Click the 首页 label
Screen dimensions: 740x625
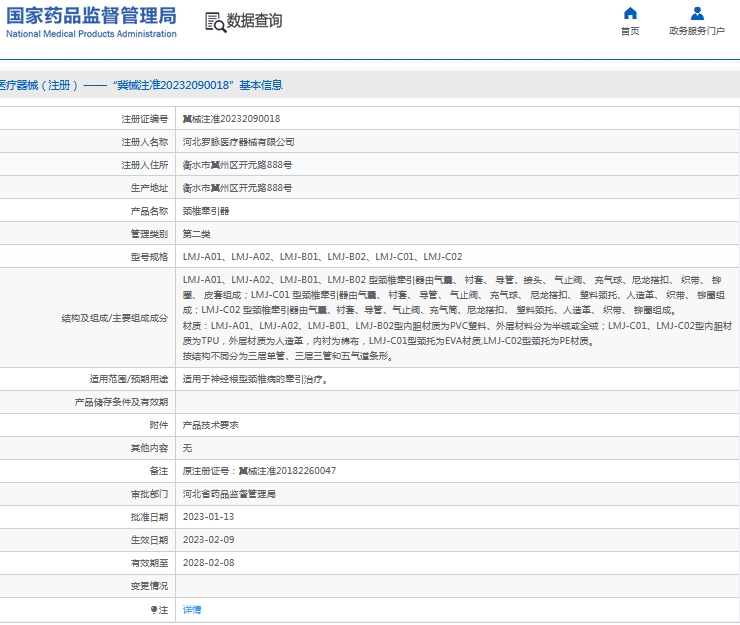[x=630, y=31]
